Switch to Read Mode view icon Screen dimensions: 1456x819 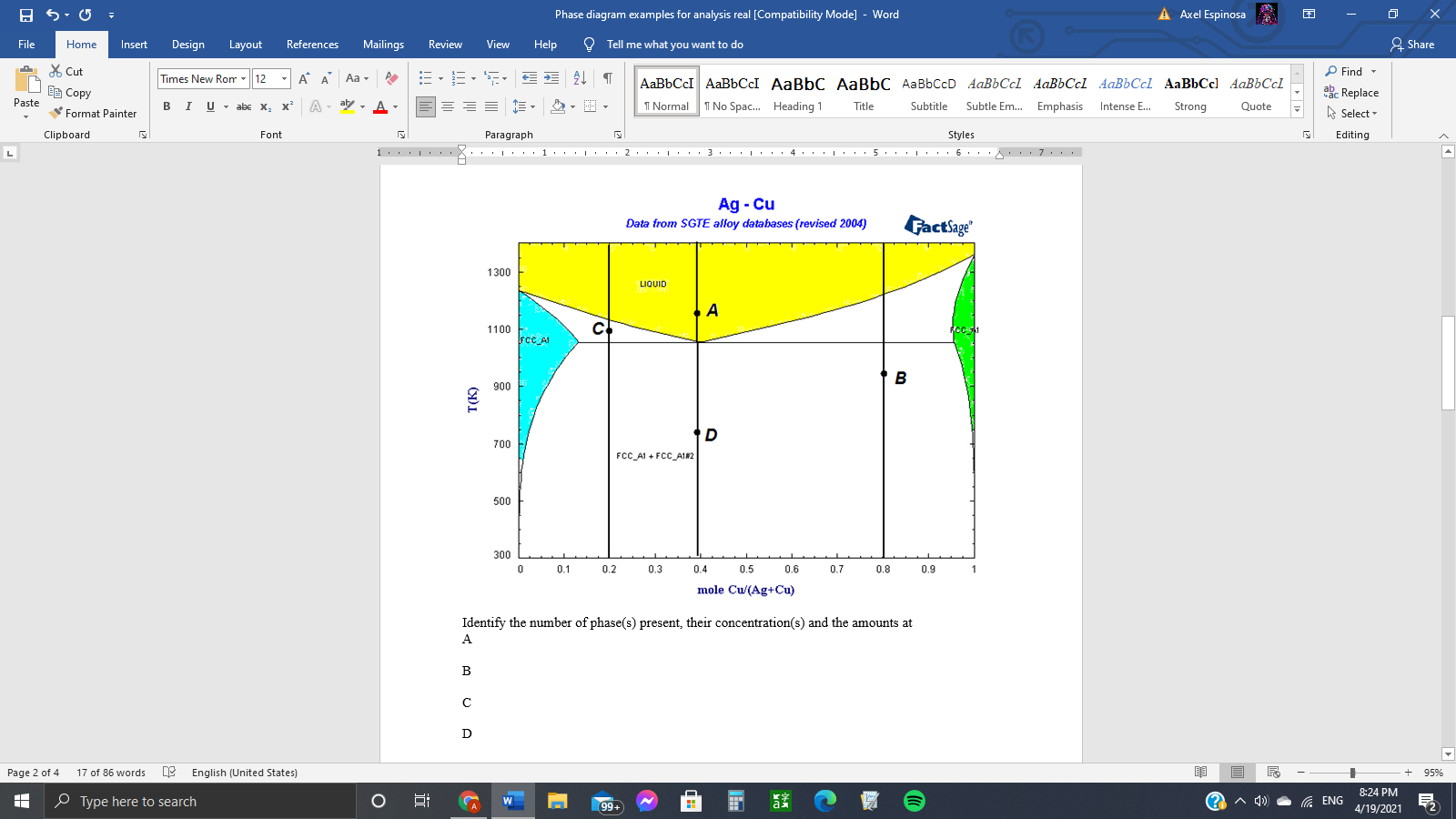1201,773
